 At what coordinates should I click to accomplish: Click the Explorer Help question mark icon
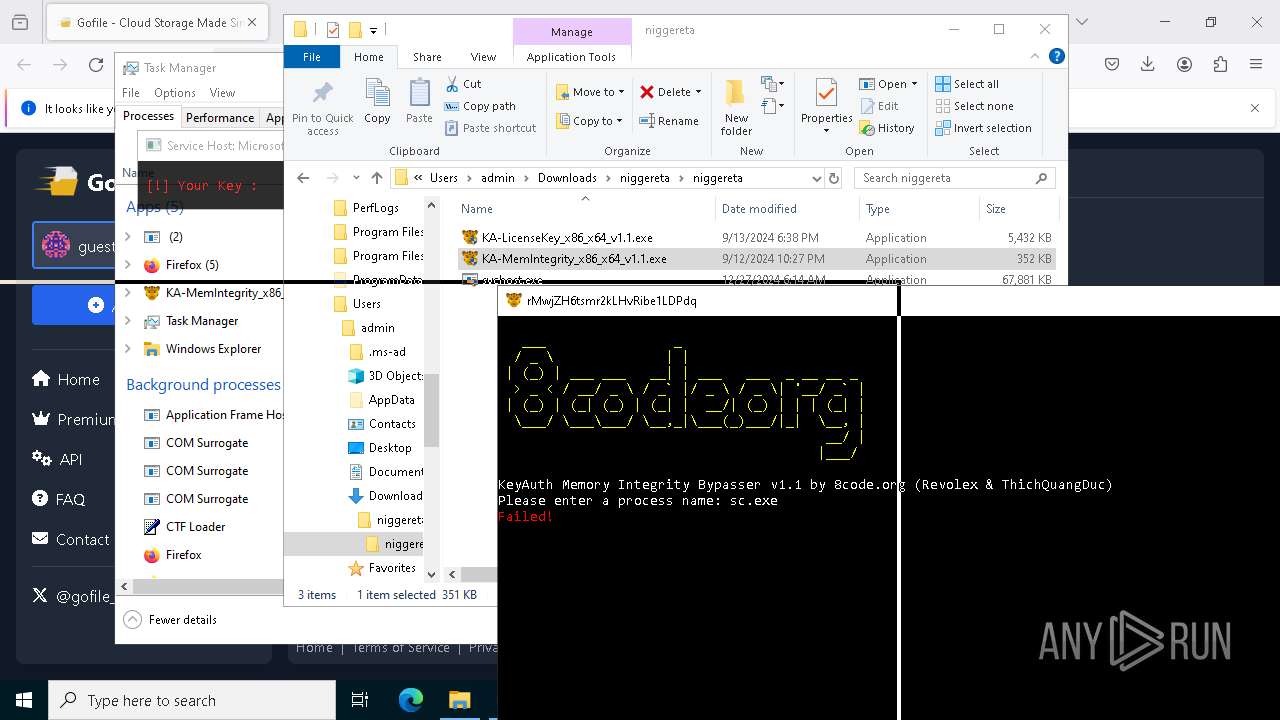point(1056,57)
